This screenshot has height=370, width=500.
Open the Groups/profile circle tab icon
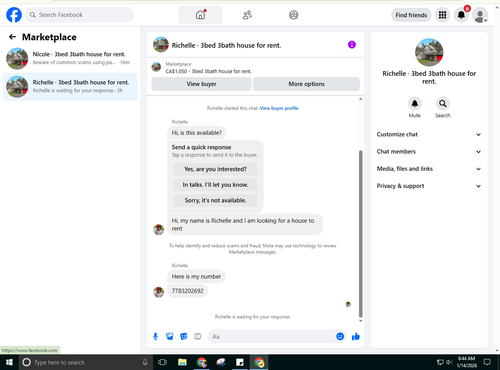point(294,15)
